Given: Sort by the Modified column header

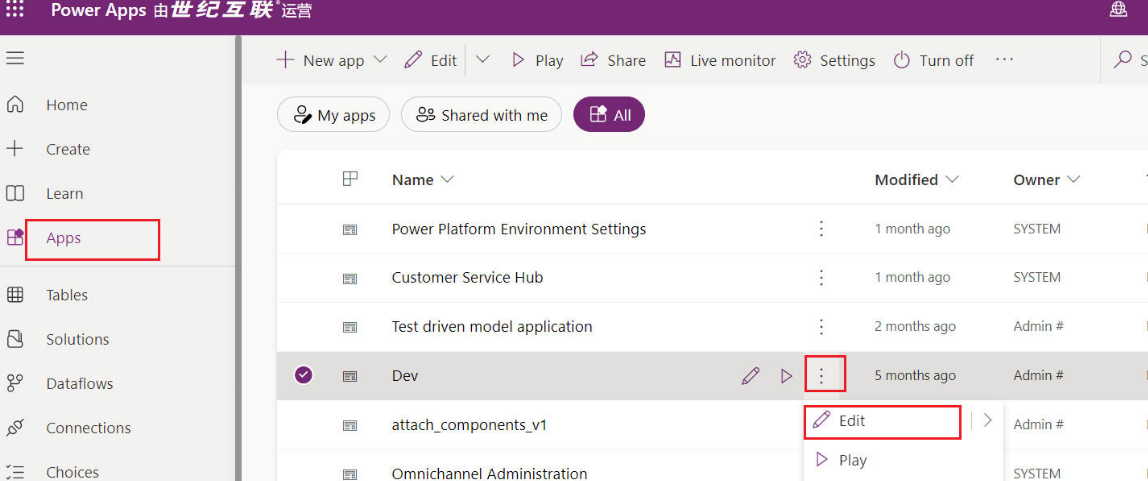Looking at the screenshot, I should 917,179.
